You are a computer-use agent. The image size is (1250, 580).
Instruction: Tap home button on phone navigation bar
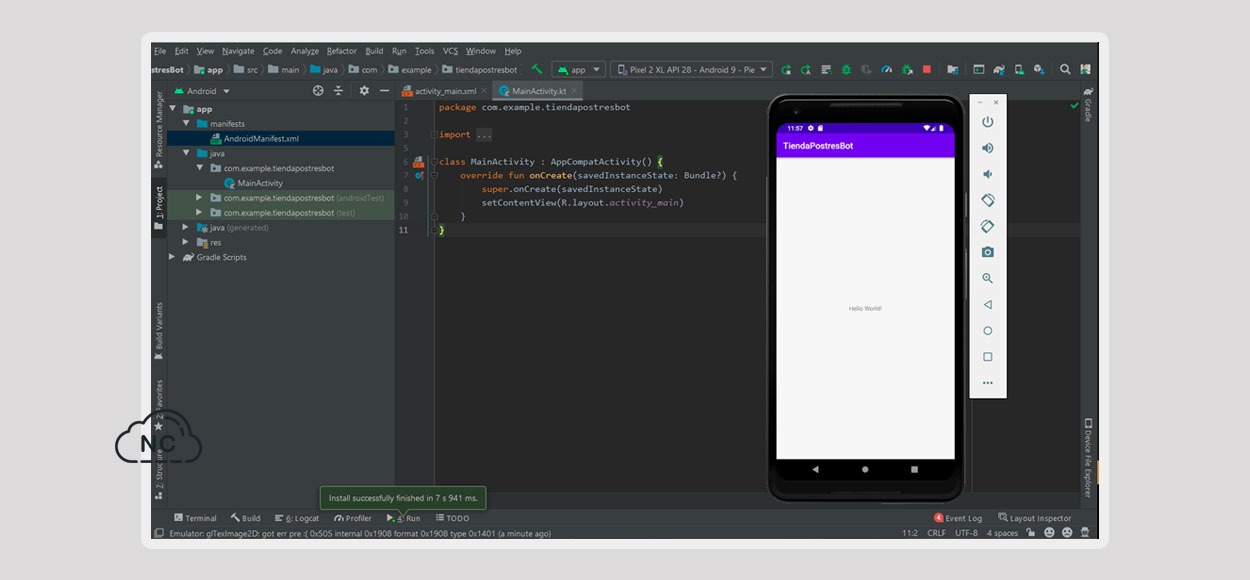tap(865, 468)
